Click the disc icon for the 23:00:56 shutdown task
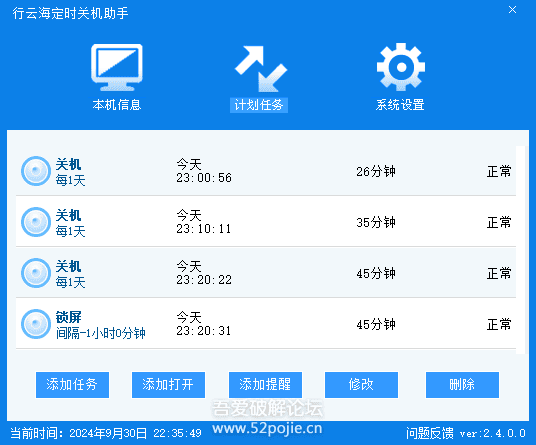The image size is (536, 445). point(36,171)
